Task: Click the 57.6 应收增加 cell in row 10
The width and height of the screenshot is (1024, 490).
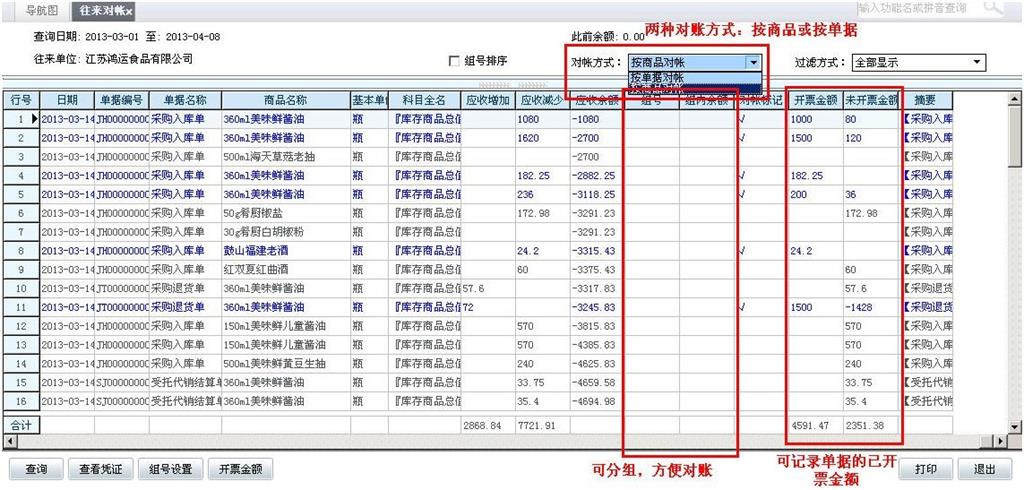Action: tap(488, 288)
